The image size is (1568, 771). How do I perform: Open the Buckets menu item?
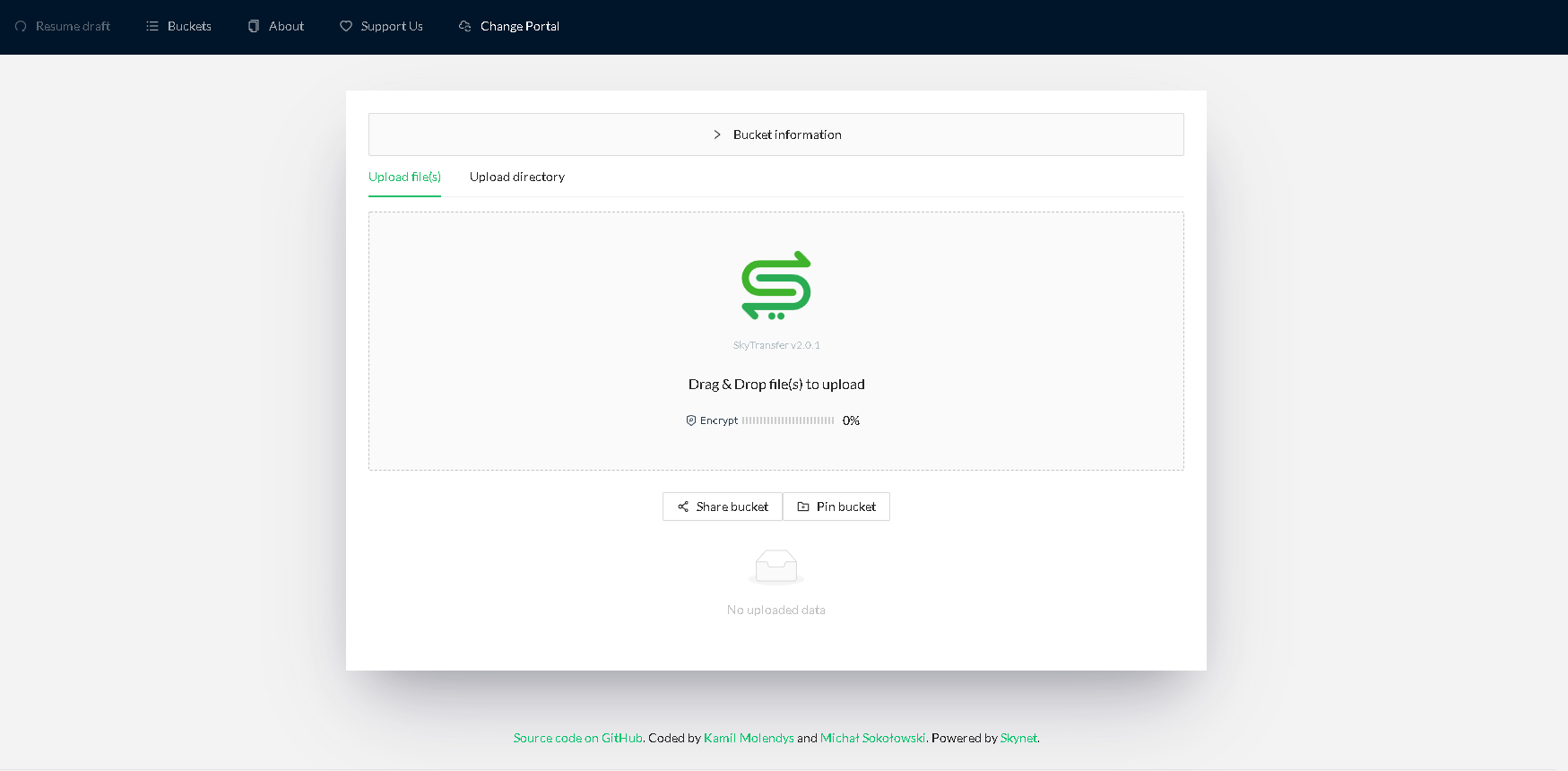click(x=179, y=26)
